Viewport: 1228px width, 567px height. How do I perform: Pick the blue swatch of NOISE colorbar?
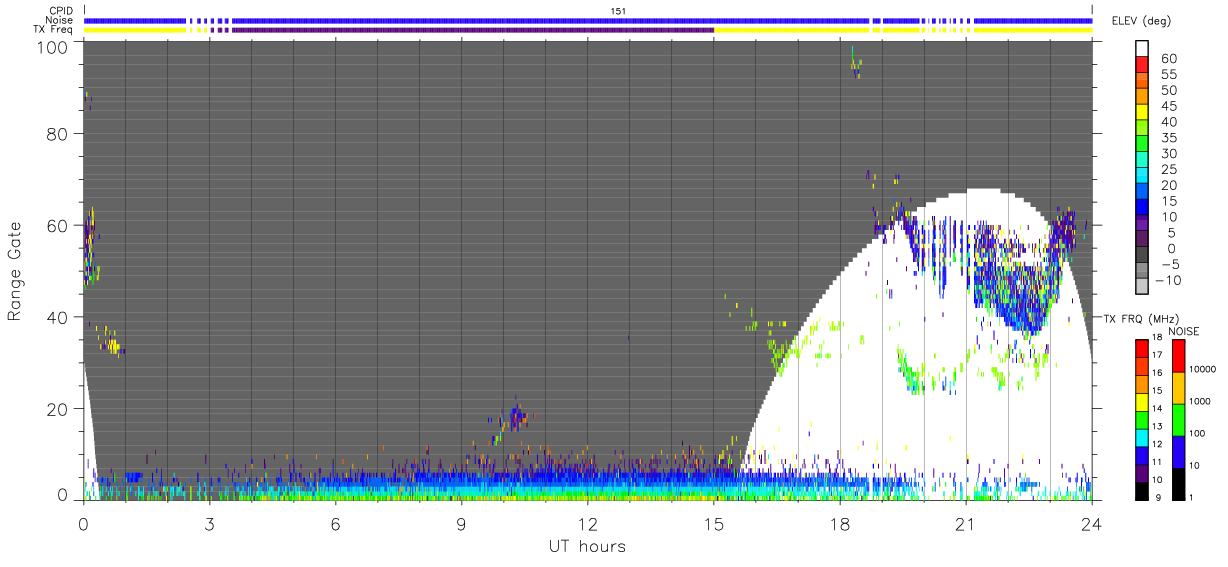[x=1179, y=451]
